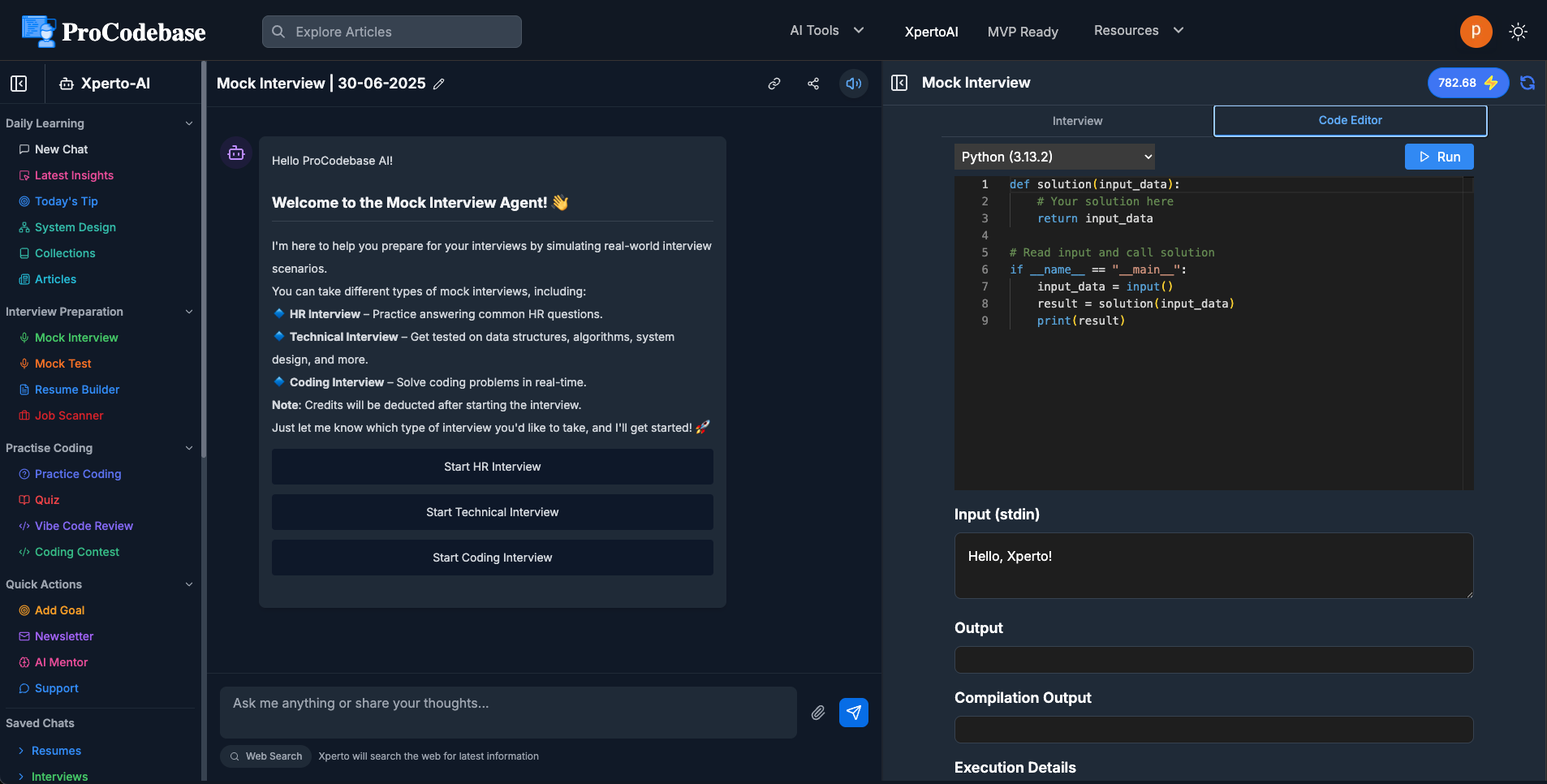Toggle the Web Search option
The height and width of the screenshot is (784, 1547).
coord(266,756)
